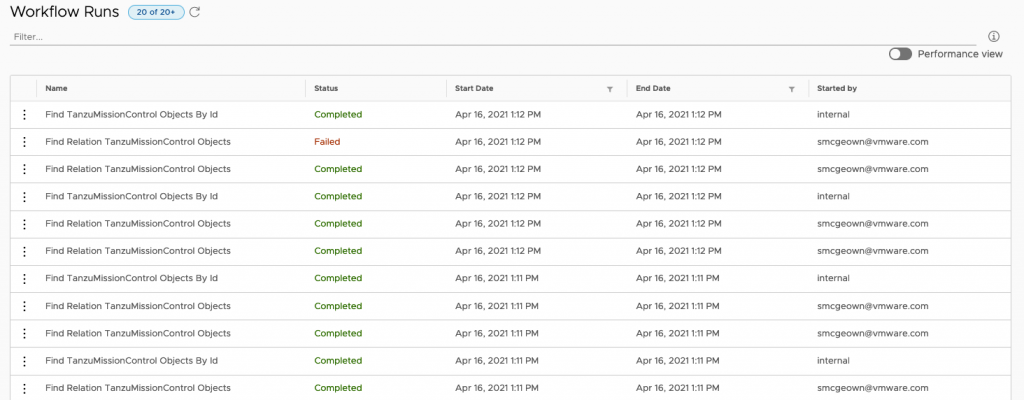Click the End Date column header
Image resolution: width=1024 pixels, height=400 pixels.
click(653, 89)
